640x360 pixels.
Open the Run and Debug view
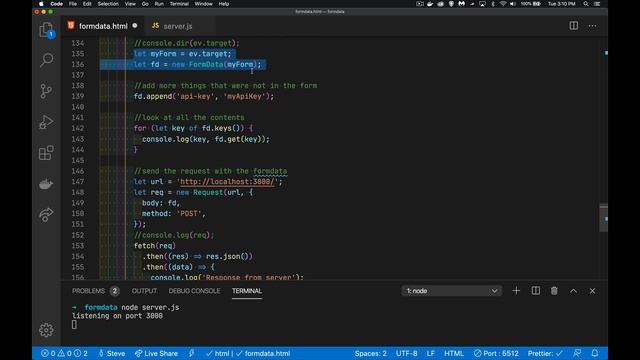46,122
